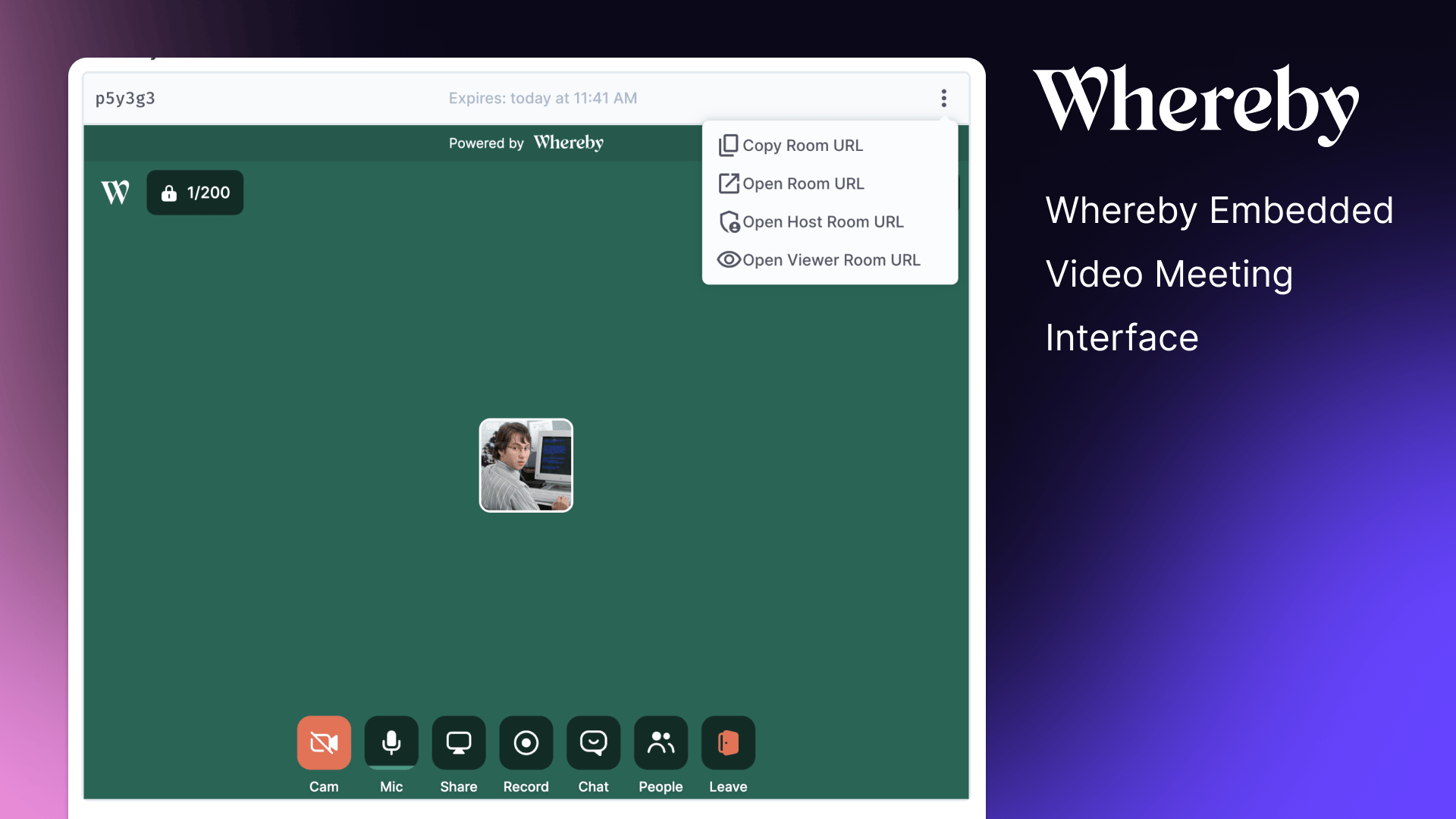
Task: Click the eye icon for Viewer Room URL
Action: [729, 260]
